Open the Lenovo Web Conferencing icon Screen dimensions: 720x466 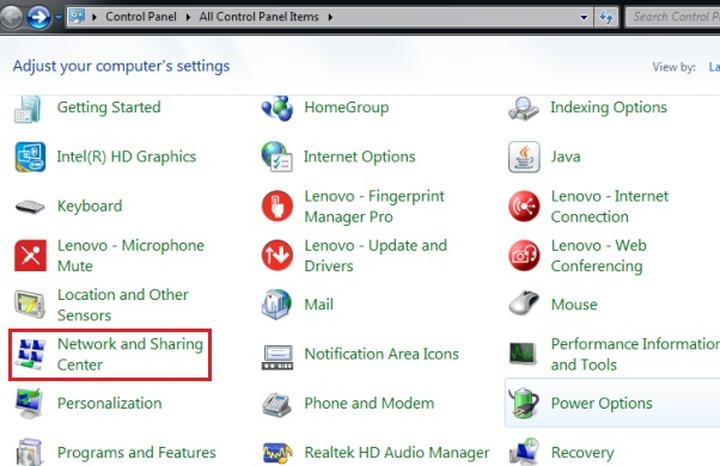tap(524, 255)
